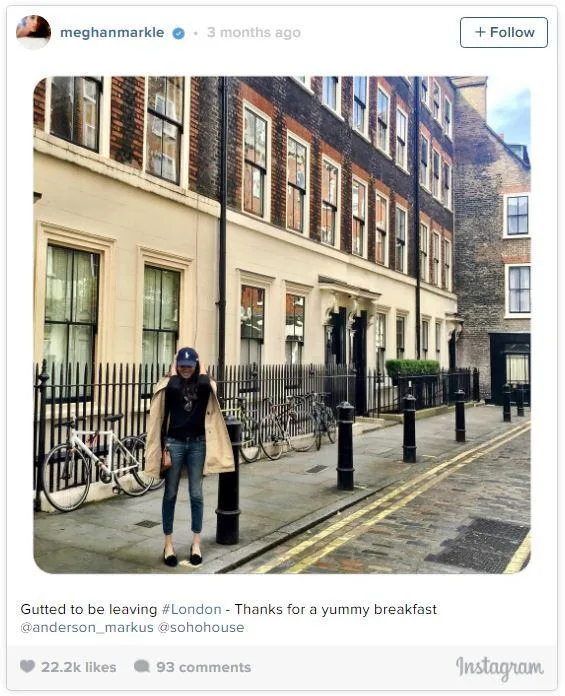Open the meghanmarkle profile avatar
565x696 pixels.
pos(33,32)
